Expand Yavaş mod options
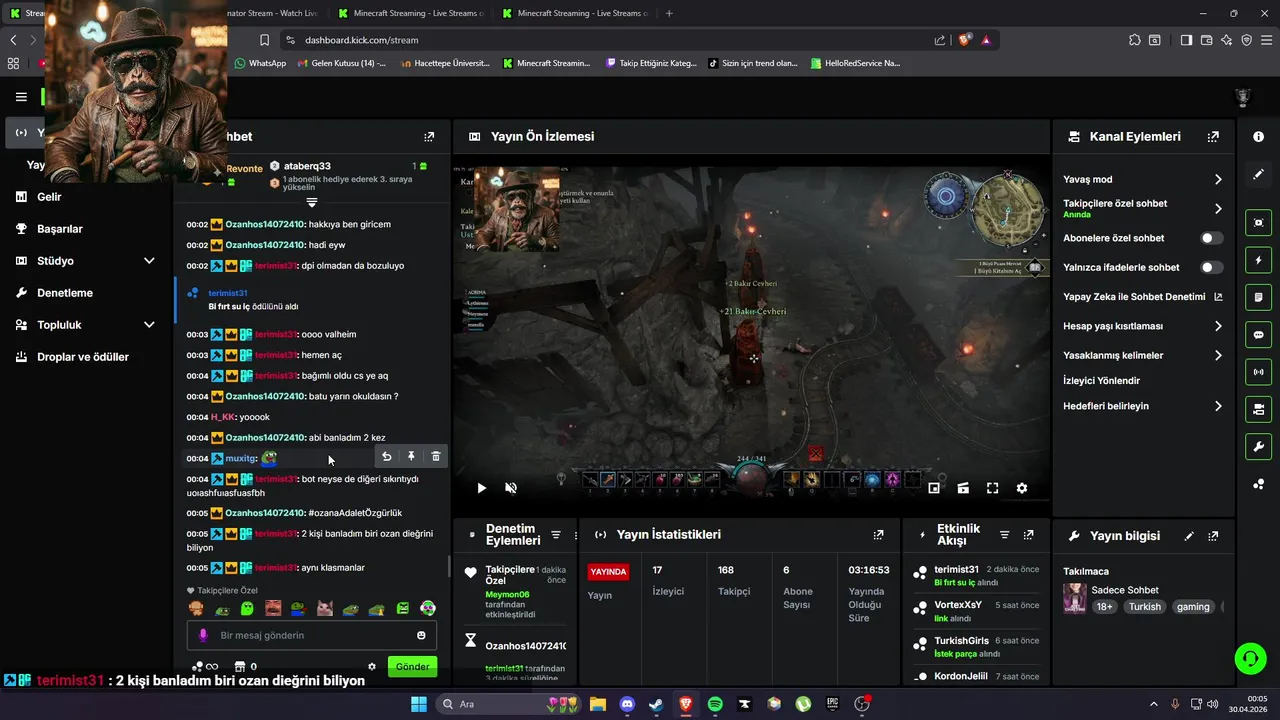 [x=1218, y=180]
